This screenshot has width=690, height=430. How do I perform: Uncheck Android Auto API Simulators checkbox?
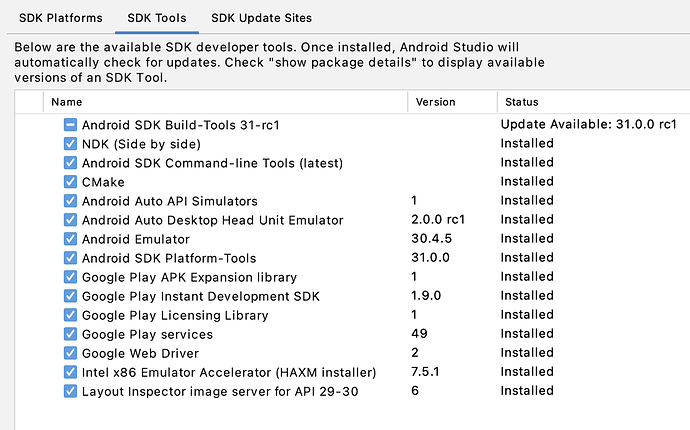(70, 201)
